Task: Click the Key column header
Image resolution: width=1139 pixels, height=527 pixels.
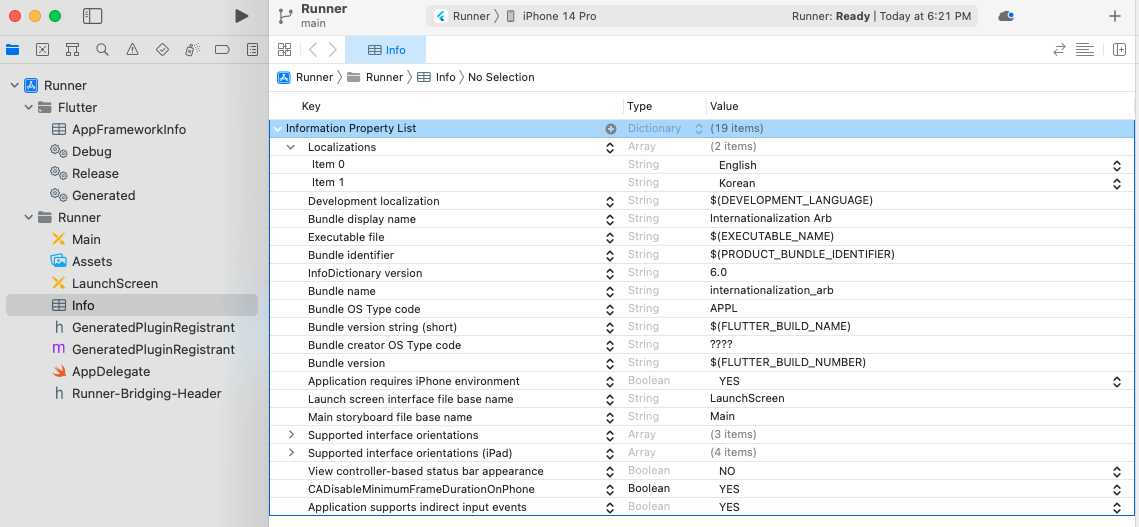Action: [311, 106]
